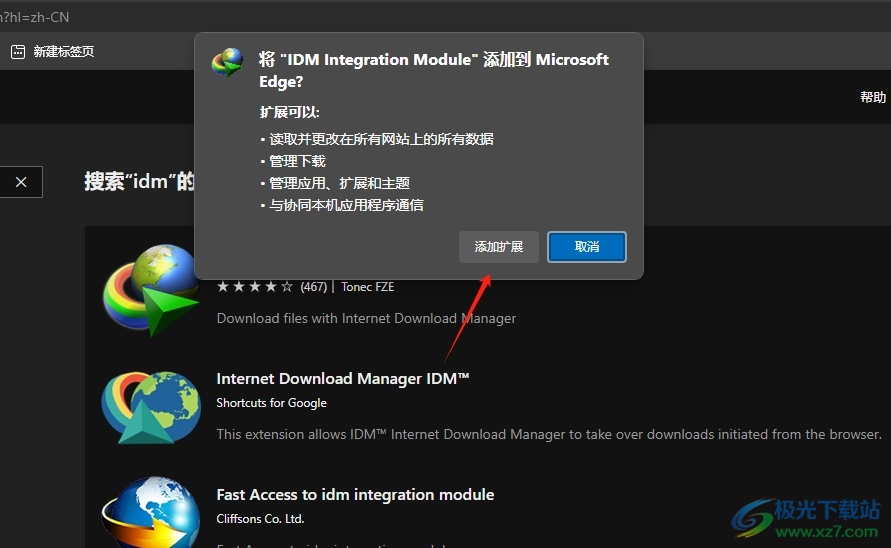Click the new tab page icon beside 新建标签页

coord(18,52)
